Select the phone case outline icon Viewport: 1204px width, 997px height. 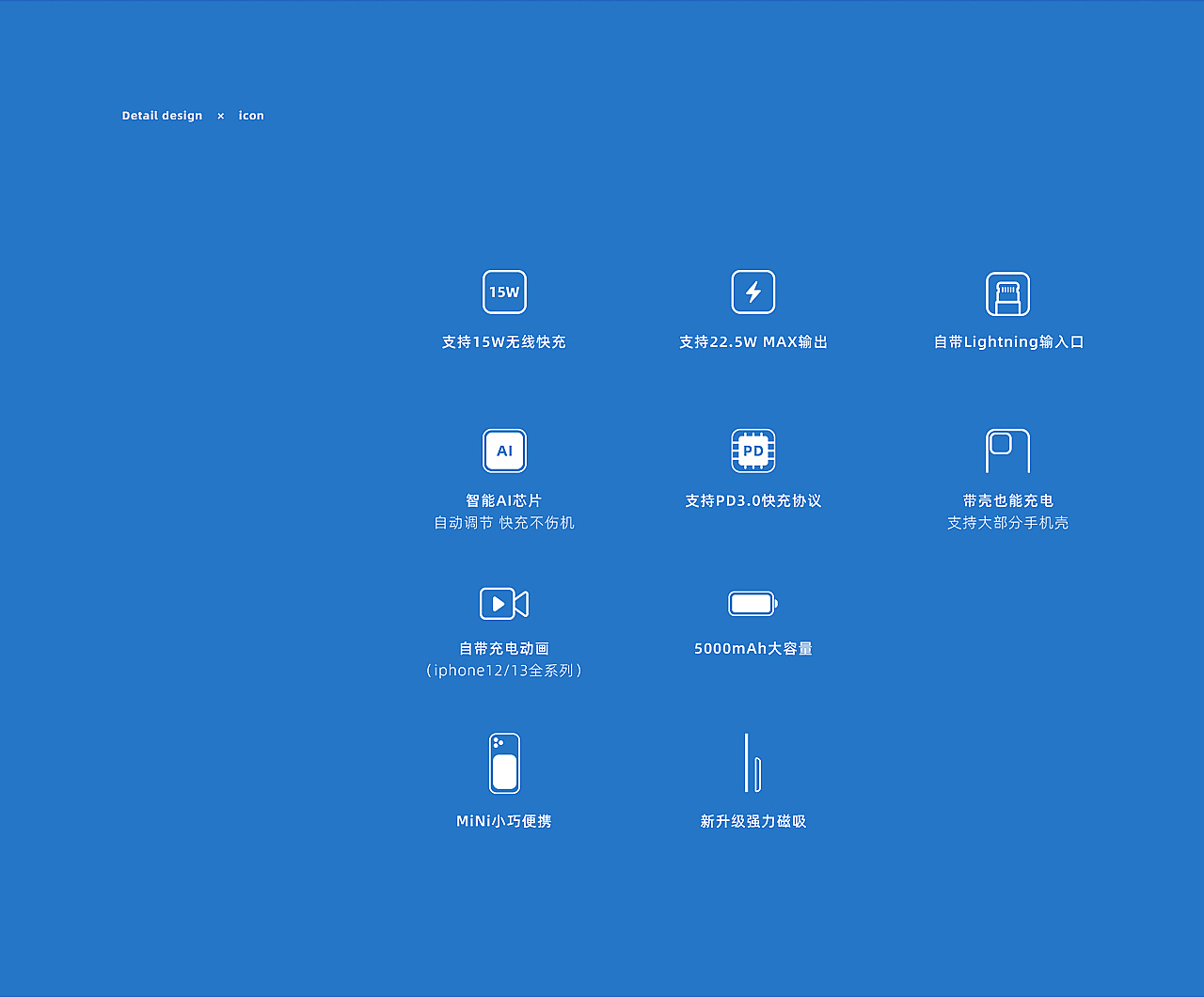pos(1007,451)
